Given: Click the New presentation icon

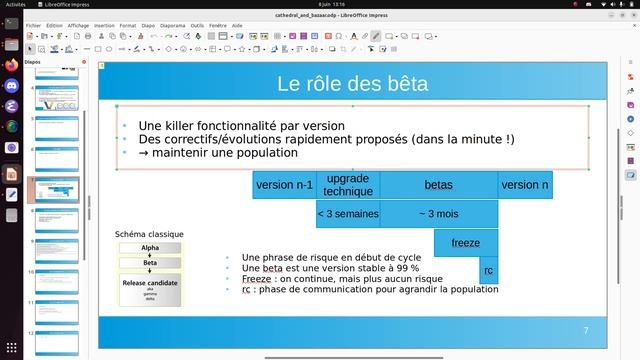Looking at the screenshot, I should (30, 36).
